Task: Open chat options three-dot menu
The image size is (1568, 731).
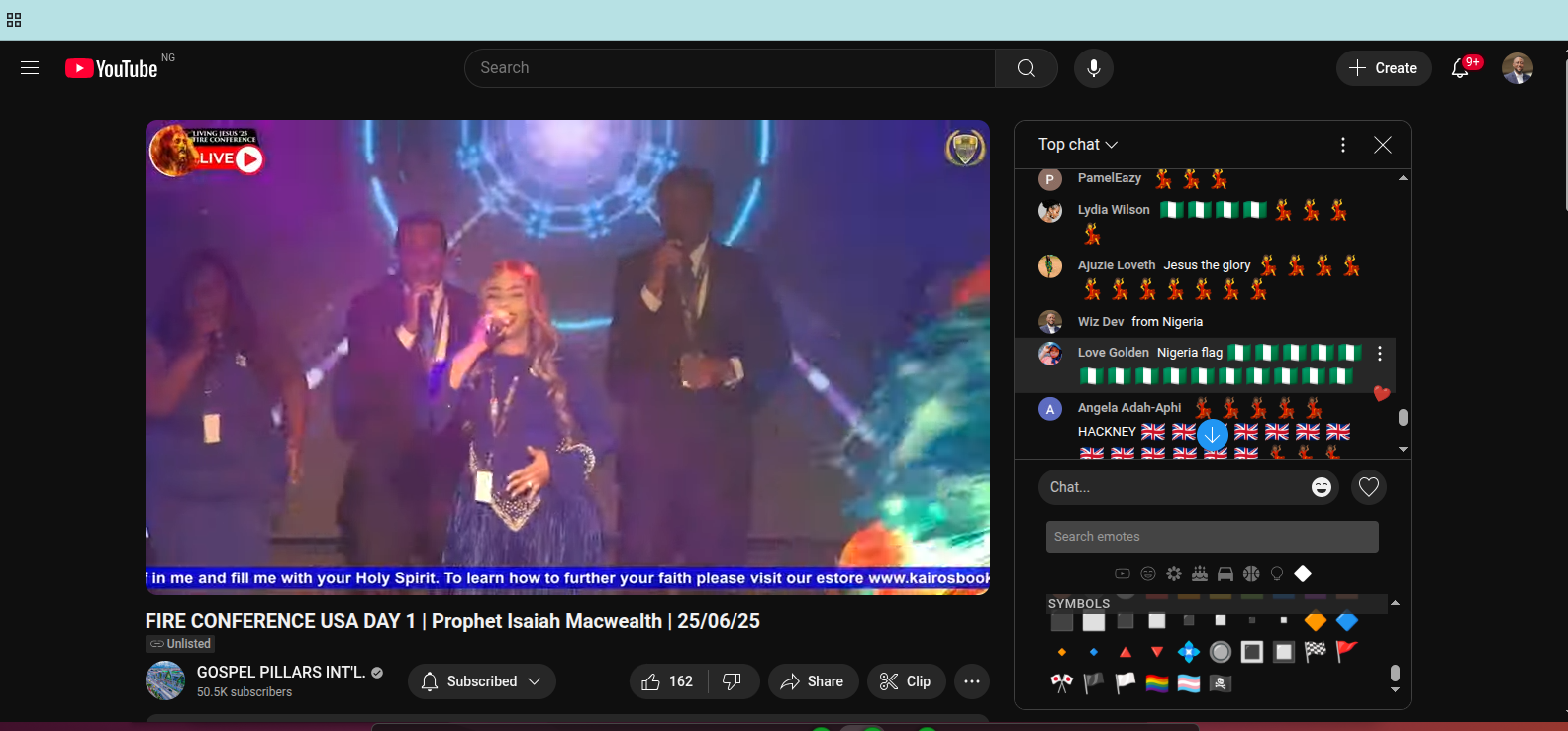Action: 1342,145
